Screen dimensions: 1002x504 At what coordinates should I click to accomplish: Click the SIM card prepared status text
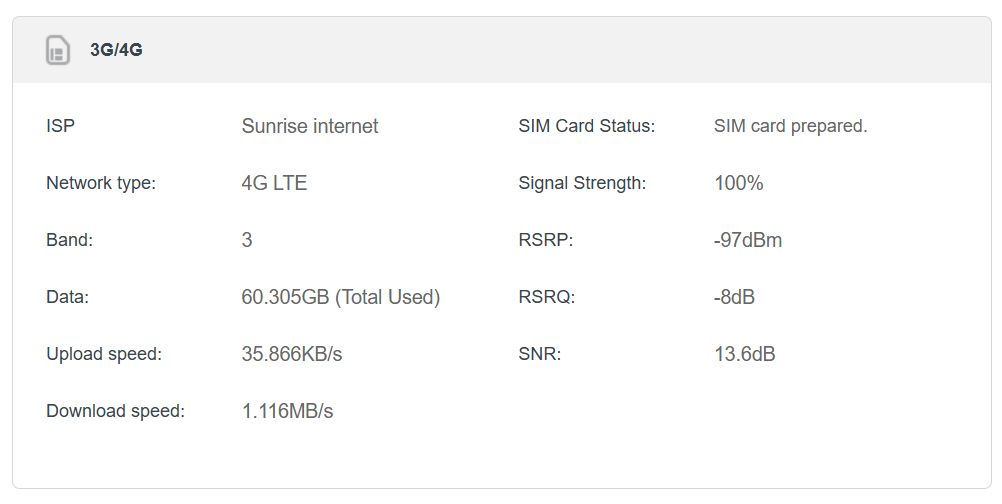790,126
